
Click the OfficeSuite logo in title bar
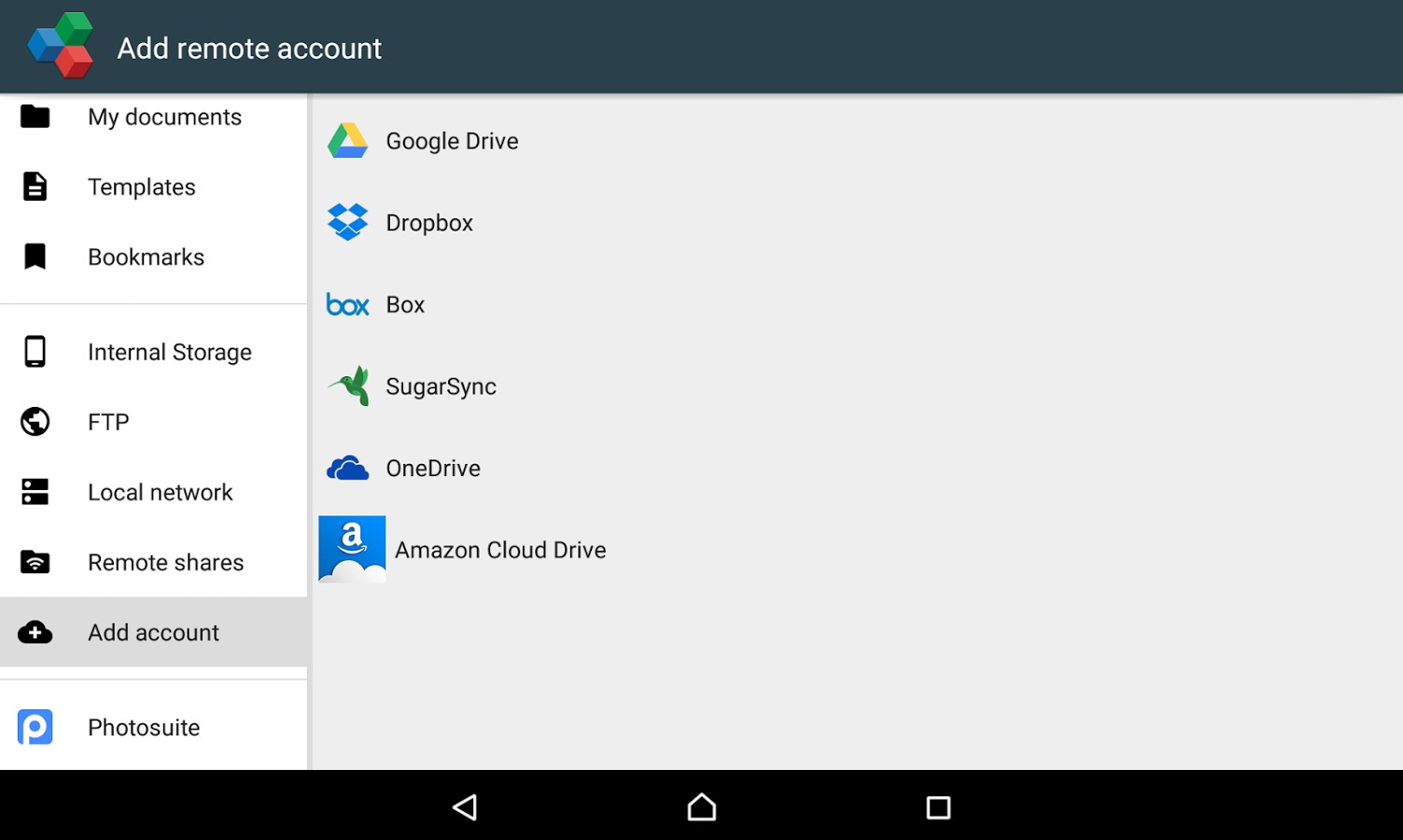click(x=60, y=45)
